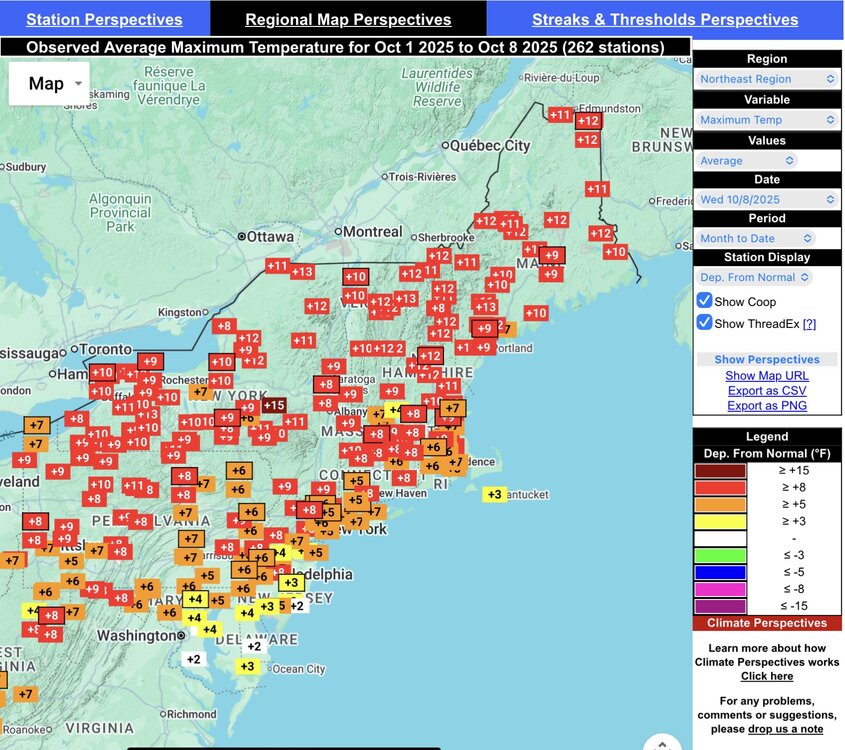Click the Show Map URL link
The height and width of the screenshot is (750, 845).
click(x=766, y=375)
